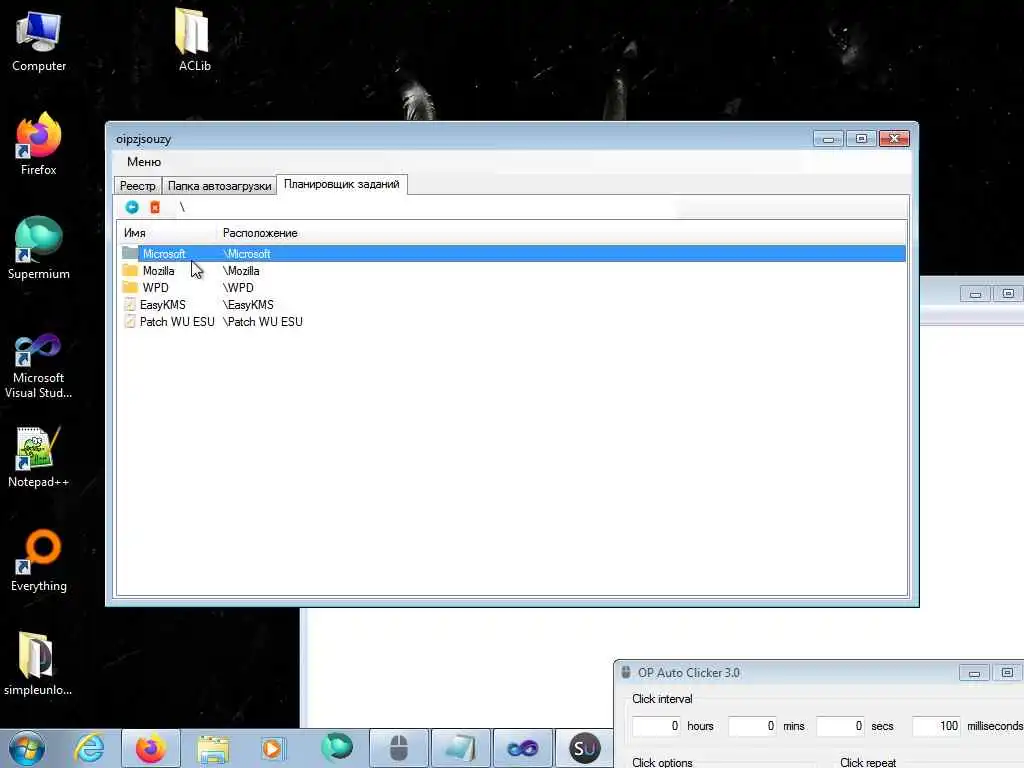Click the \Mozilla location text
Screen dimensions: 1024x768
coord(241,270)
